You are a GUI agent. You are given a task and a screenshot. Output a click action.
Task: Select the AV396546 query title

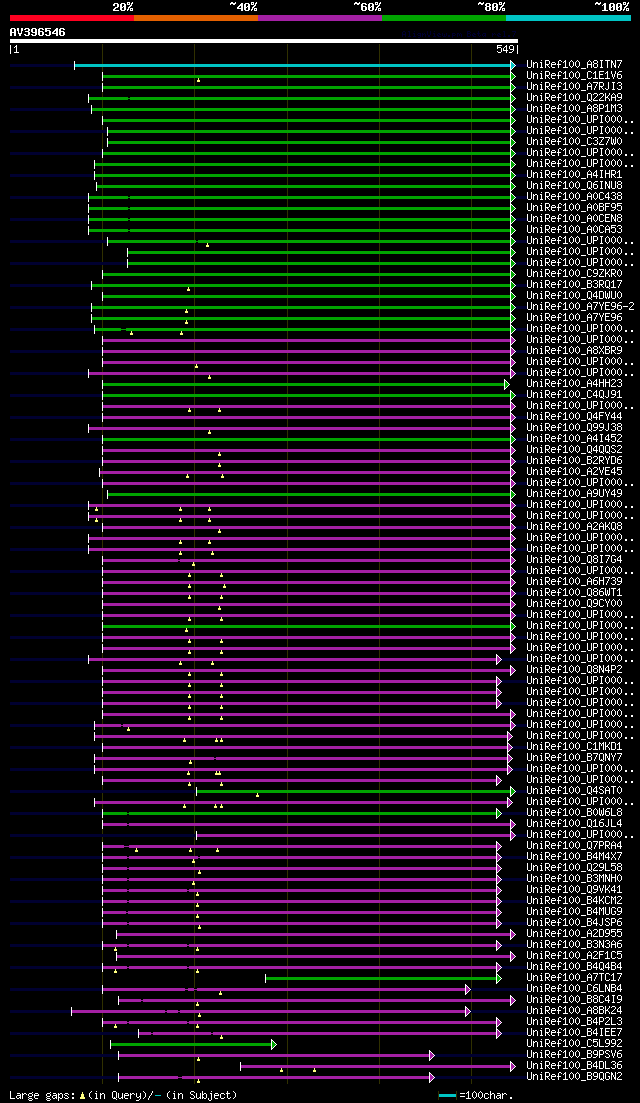pos(37,32)
